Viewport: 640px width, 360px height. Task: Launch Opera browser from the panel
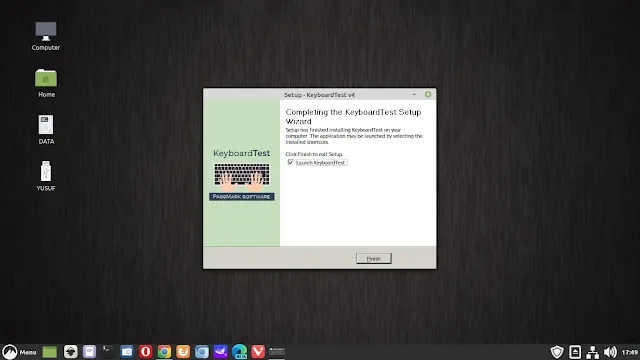click(x=146, y=351)
